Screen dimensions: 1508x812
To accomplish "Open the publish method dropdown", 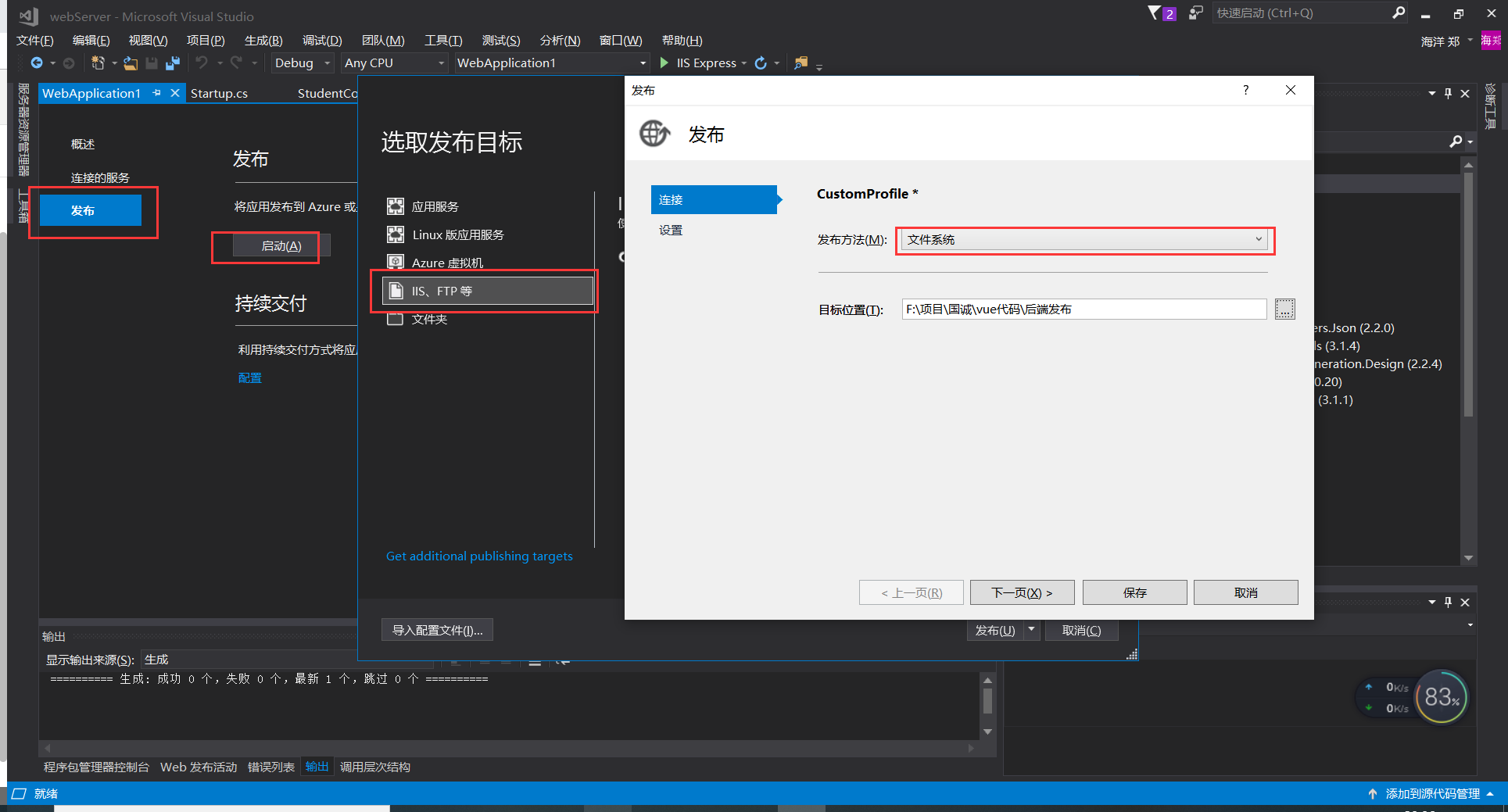I will tap(1084, 240).
